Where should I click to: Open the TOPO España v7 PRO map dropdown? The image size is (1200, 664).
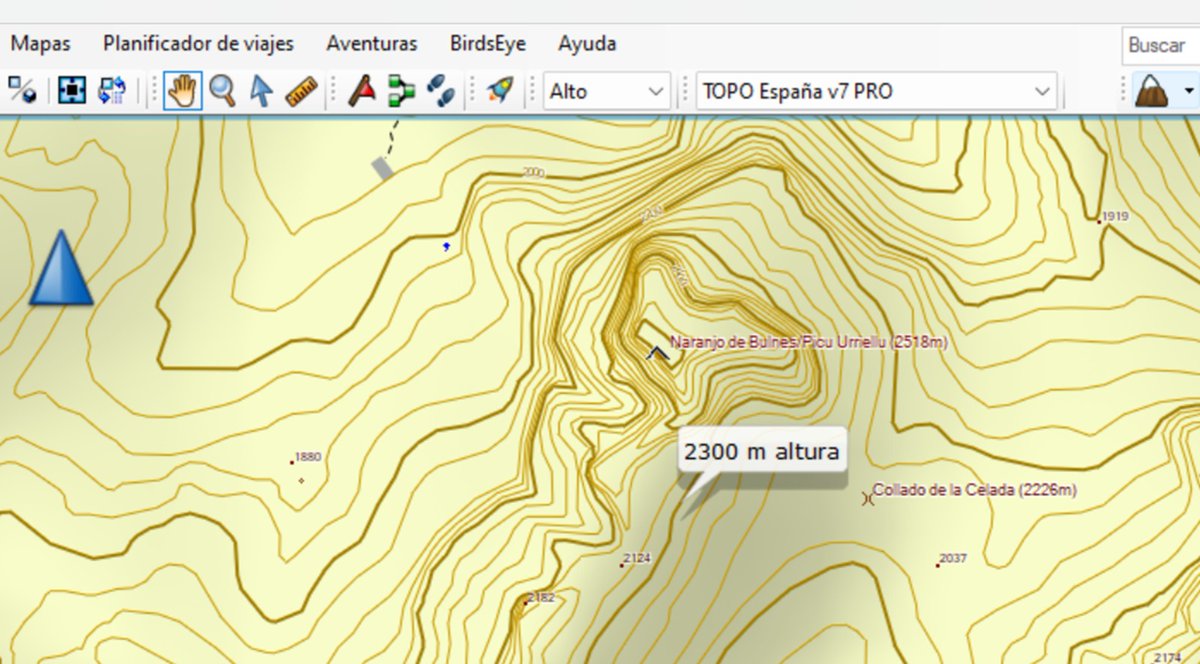click(x=877, y=91)
